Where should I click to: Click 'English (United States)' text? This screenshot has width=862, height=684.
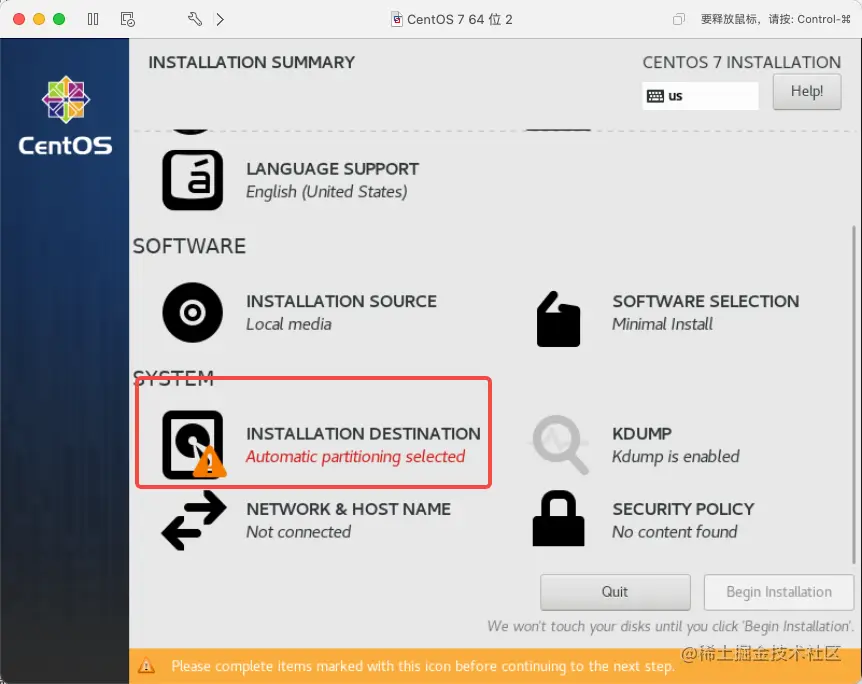pos(327,191)
